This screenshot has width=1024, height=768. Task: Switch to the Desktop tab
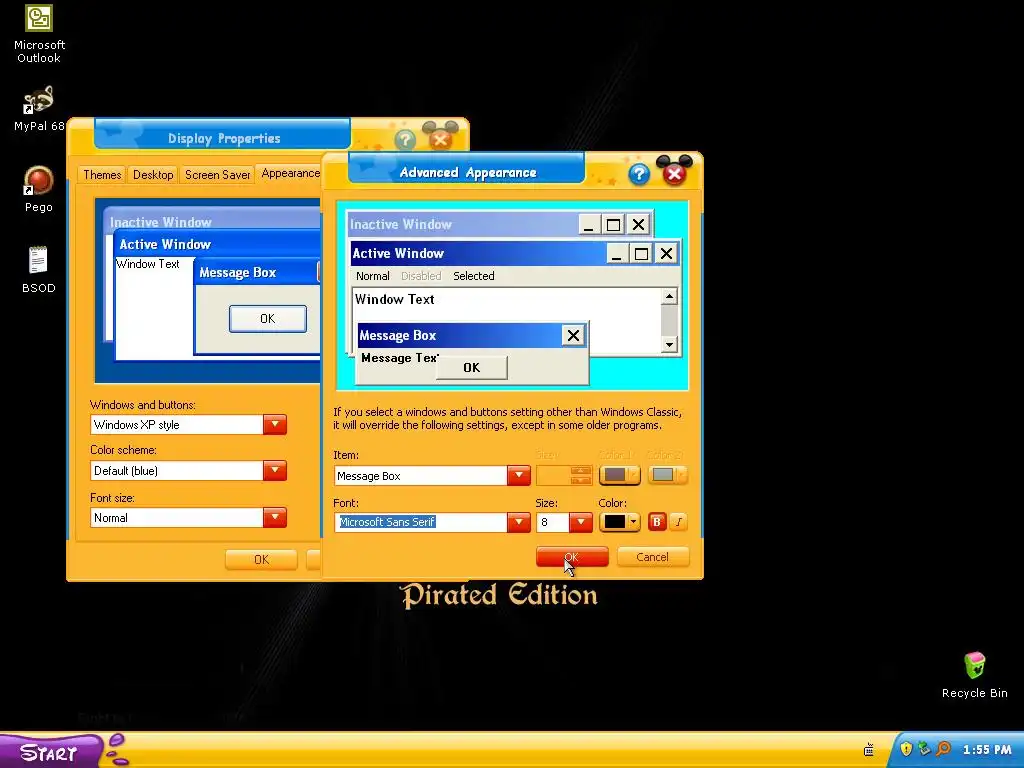click(153, 175)
